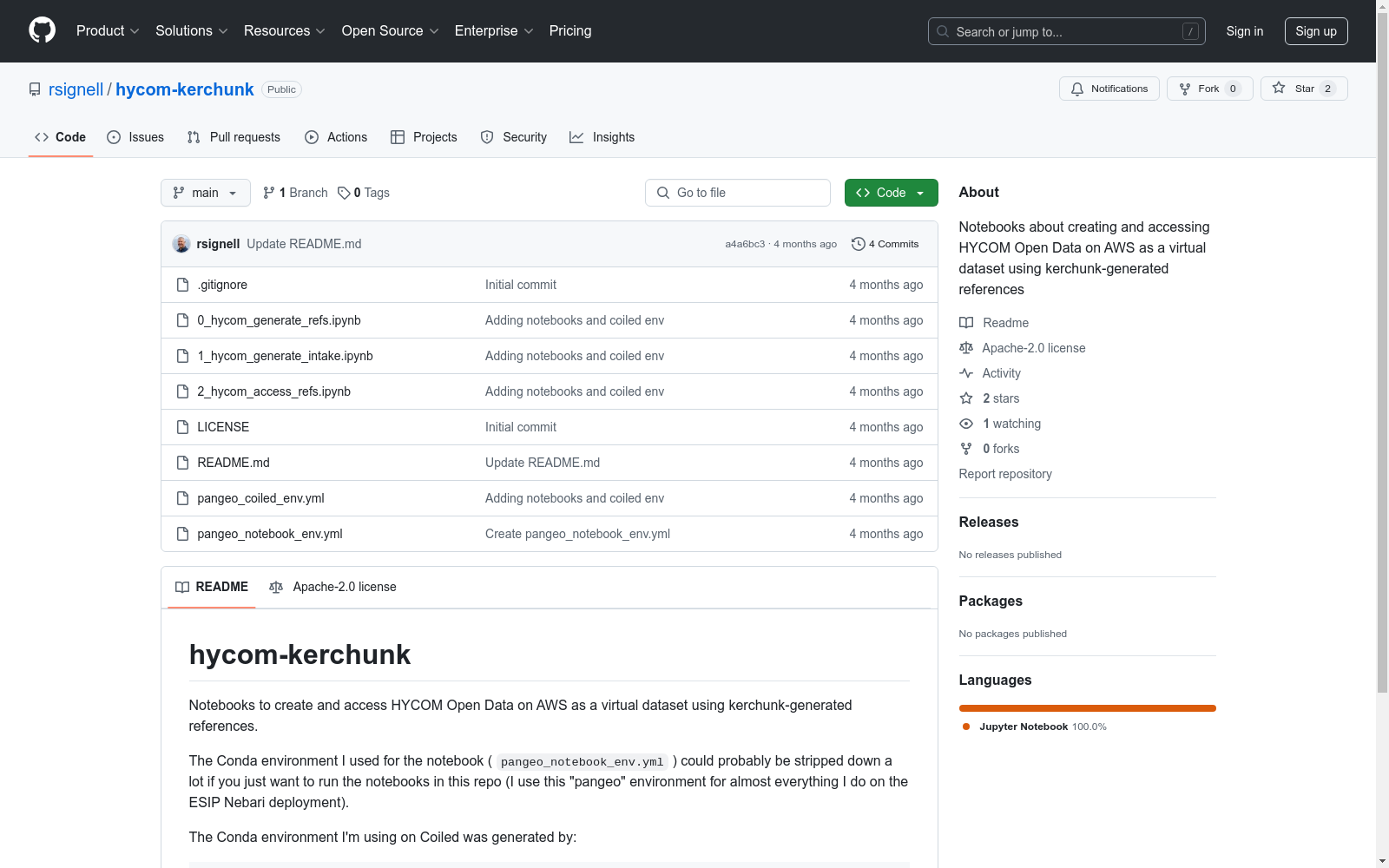Click the search magnifier icon in header
1389x868 pixels.
click(x=943, y=31)
